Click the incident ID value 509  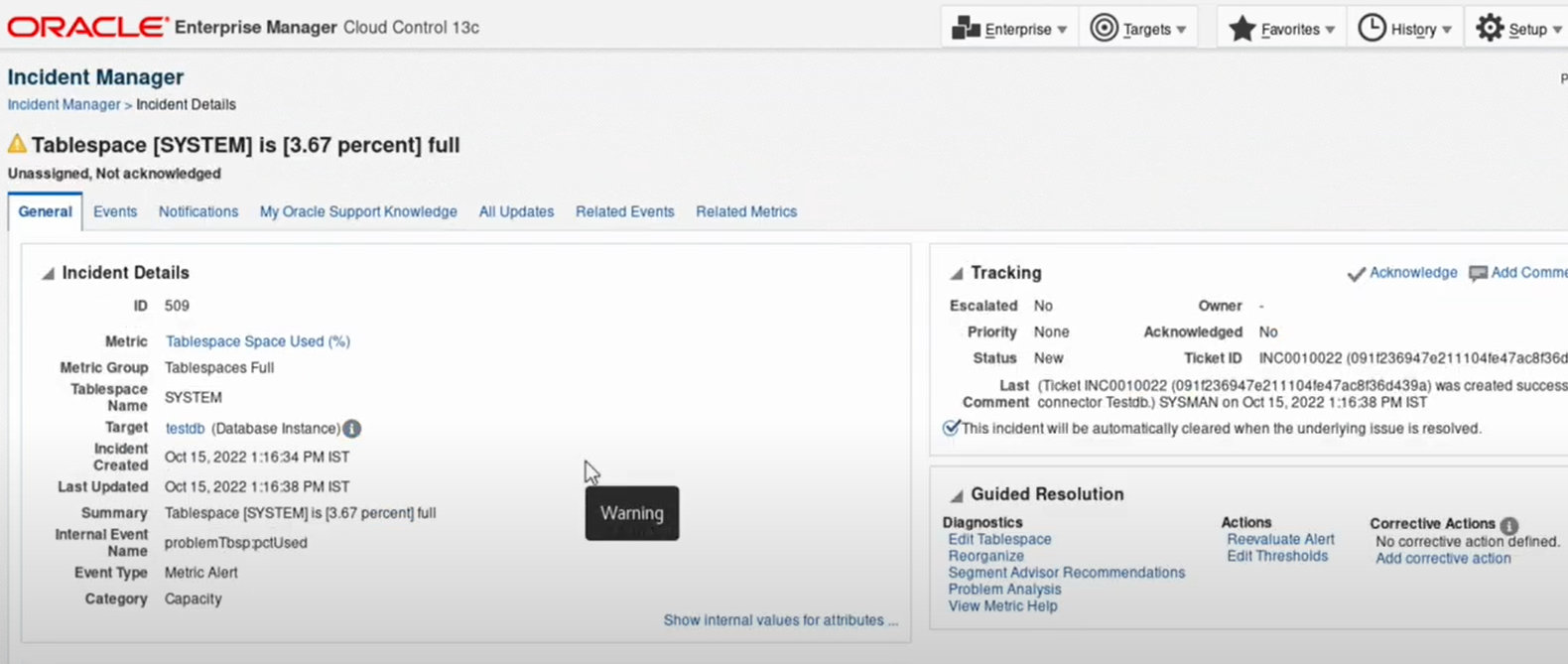[177, 306]
